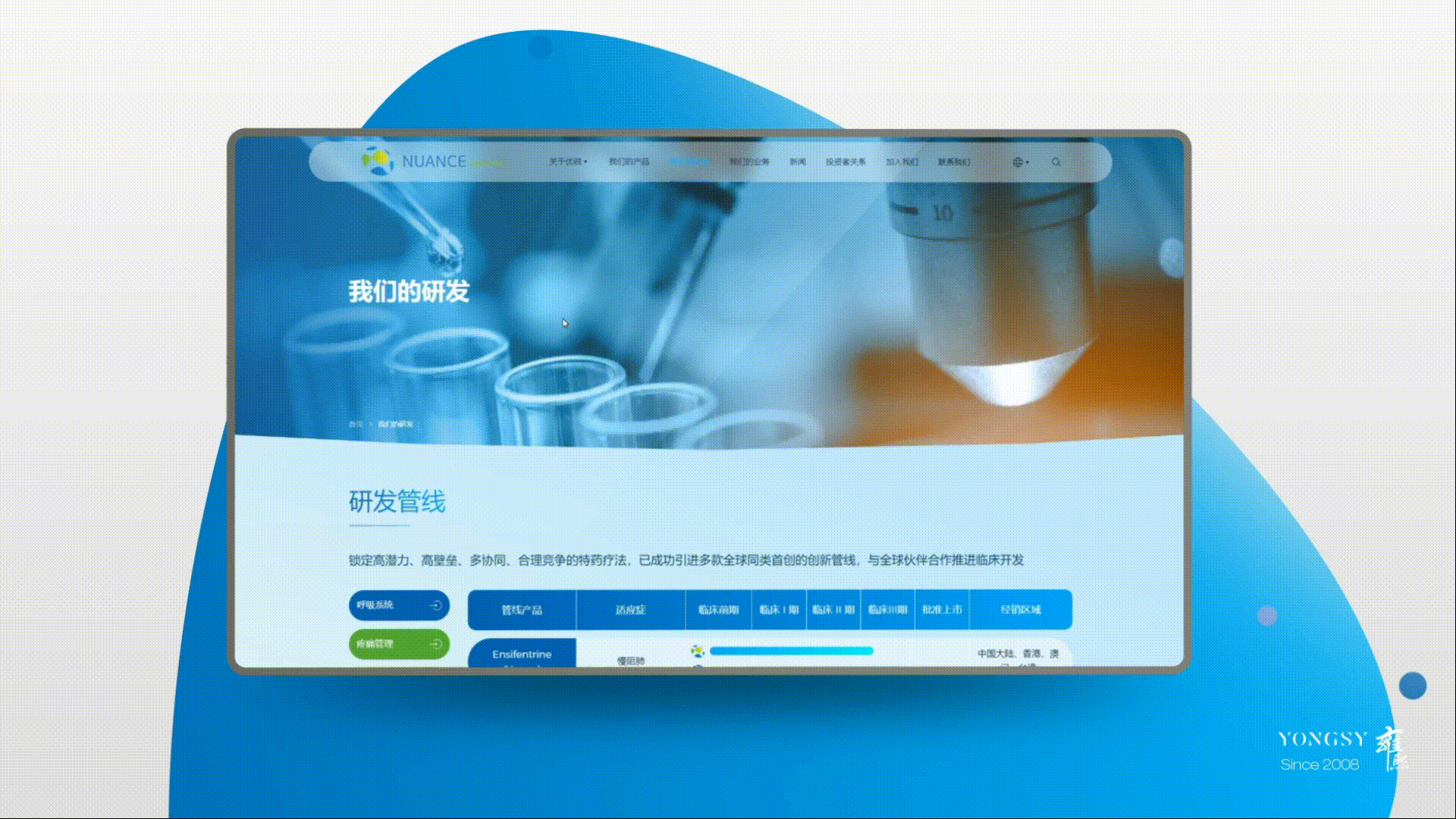This screenshot has width=1456, height=819.
Task: Open the 联系我们 menu item
Action: [x=954, y=162]
